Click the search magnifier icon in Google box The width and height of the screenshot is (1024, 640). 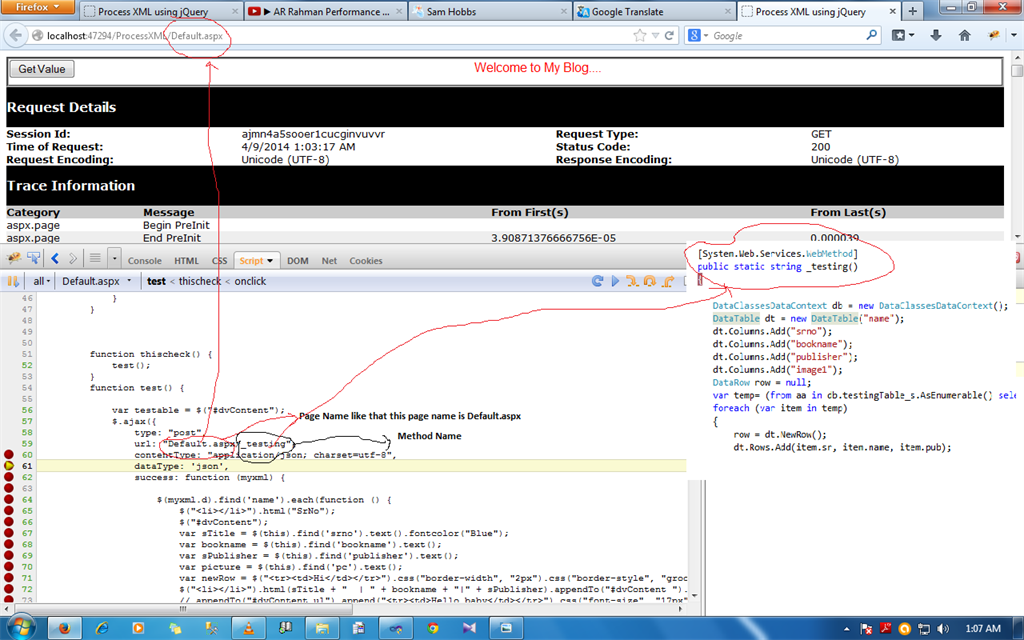coord(871,35)
